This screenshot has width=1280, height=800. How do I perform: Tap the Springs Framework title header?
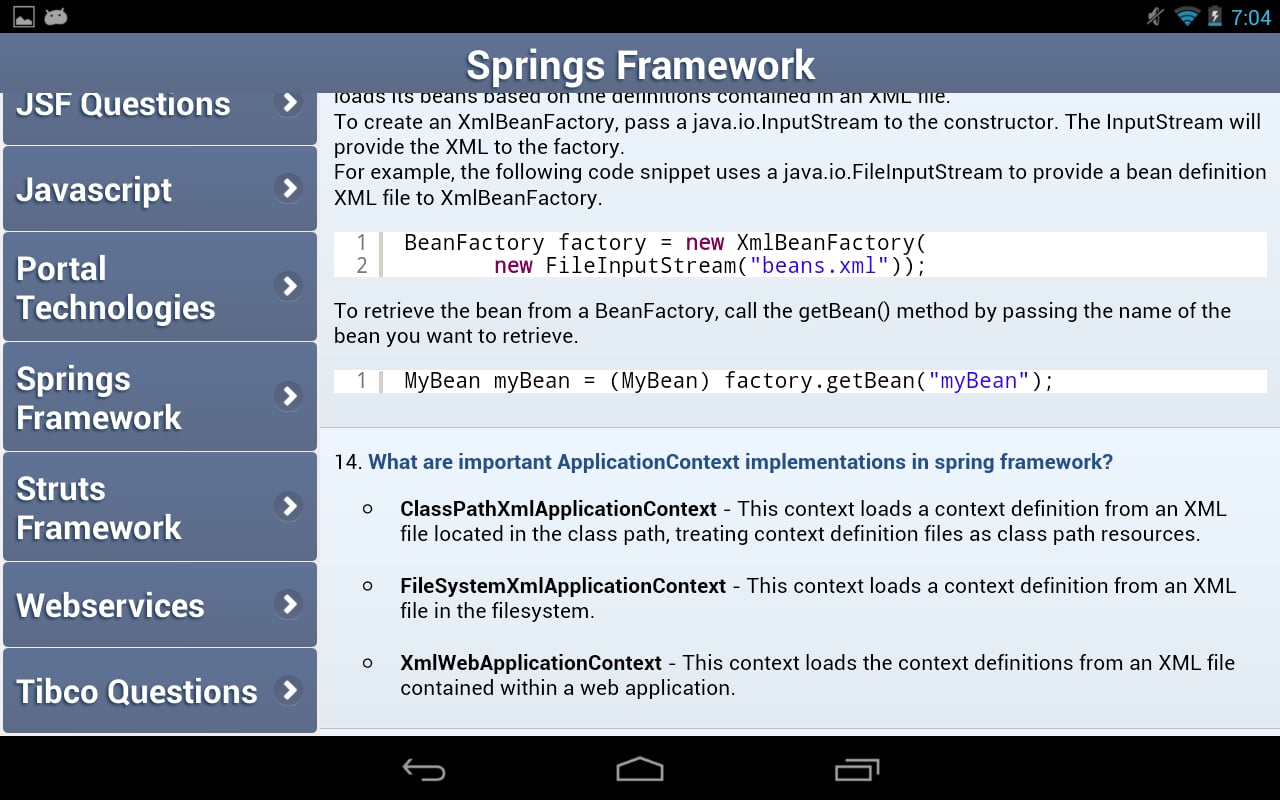(x=640, y=65)
